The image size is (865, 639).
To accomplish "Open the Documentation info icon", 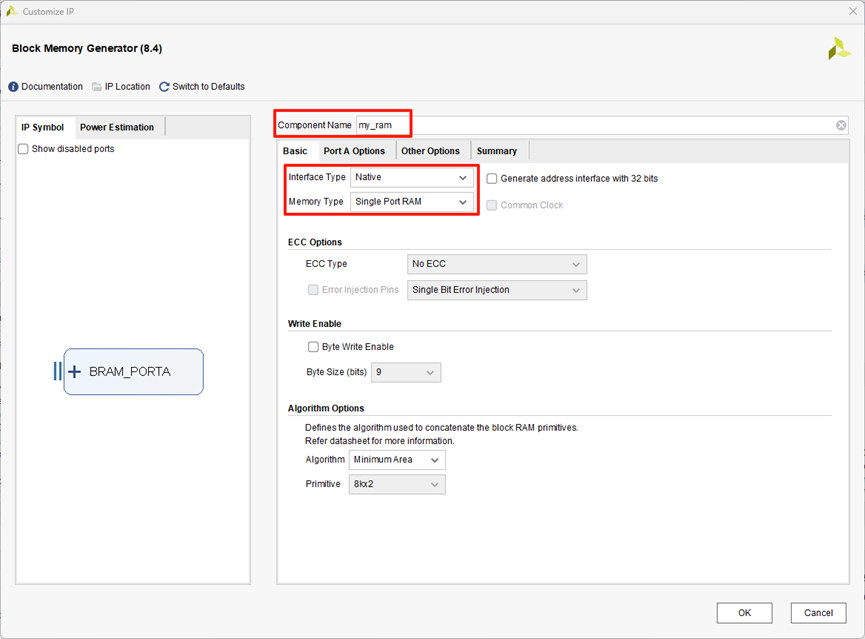I will pos(13,87).
